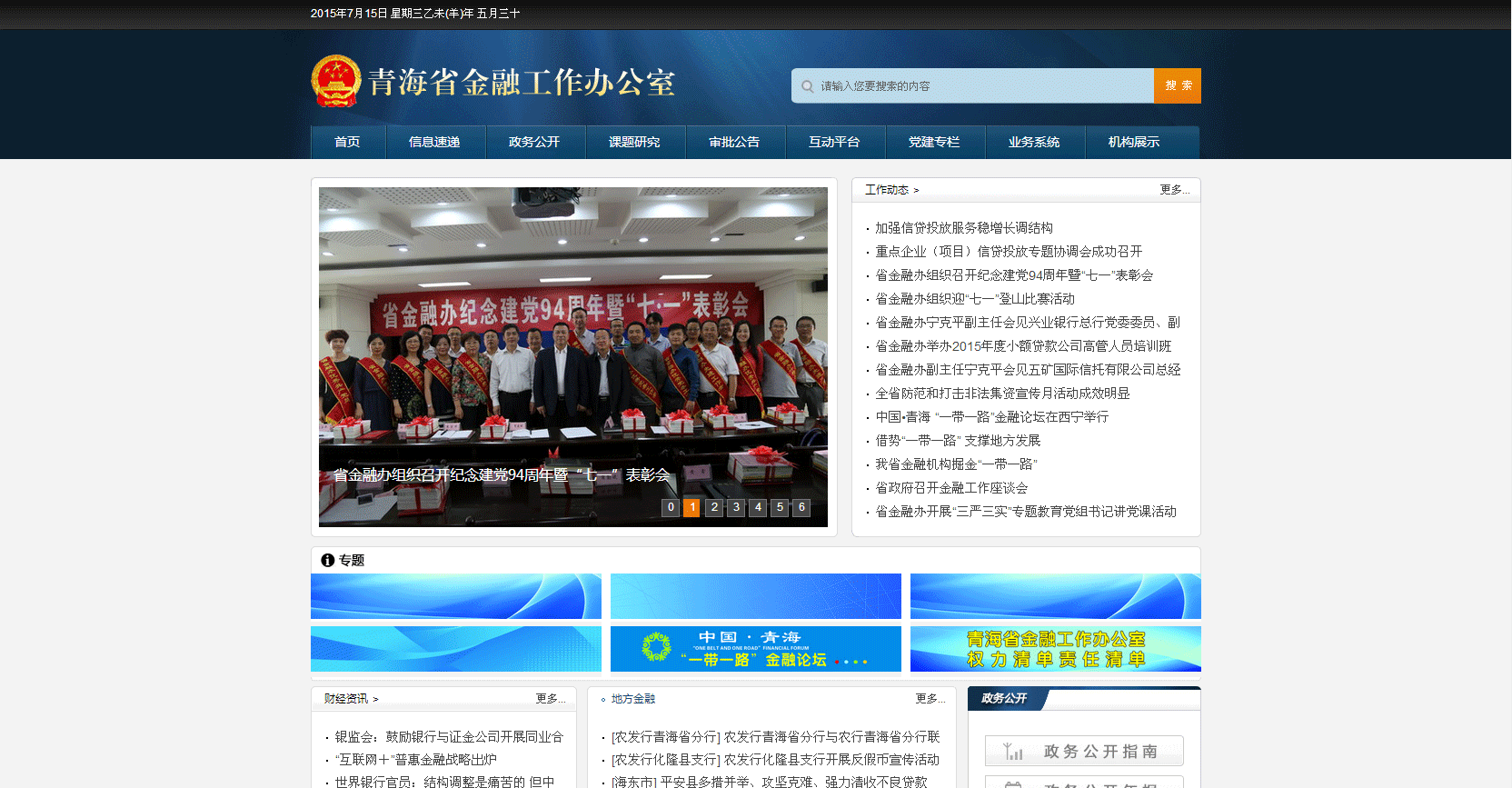Select the 政务公开 sidebar tab header
This screenshot has width=1512, height=788.
click(x=1005, y=699)
